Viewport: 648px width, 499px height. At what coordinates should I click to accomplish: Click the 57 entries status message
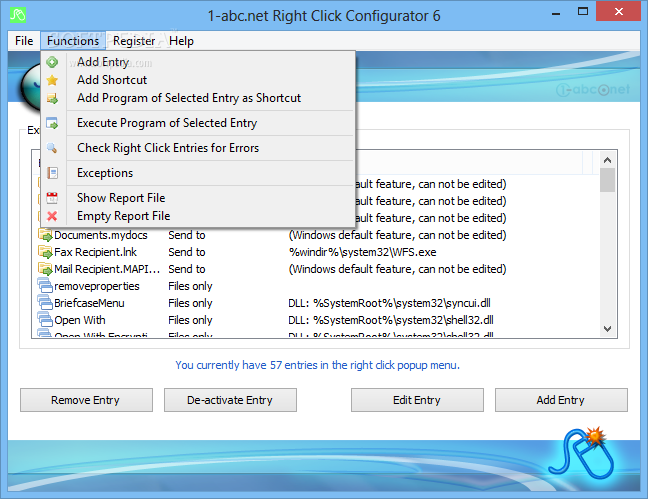(x=317, y=365)
